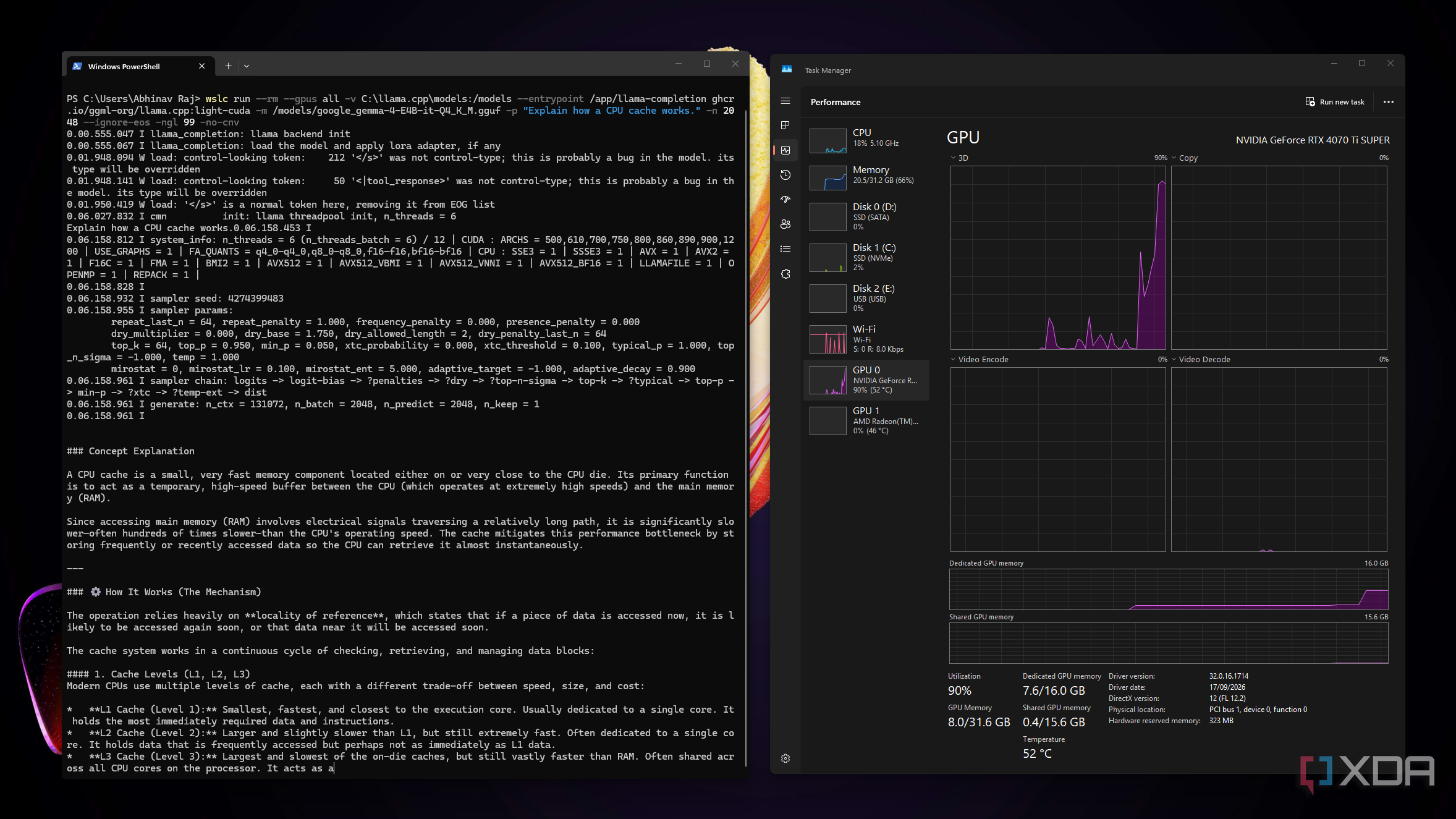This screenshot has width=1456, height=819.
Task: Select the Memory performance item
Action: pos(866,177)
